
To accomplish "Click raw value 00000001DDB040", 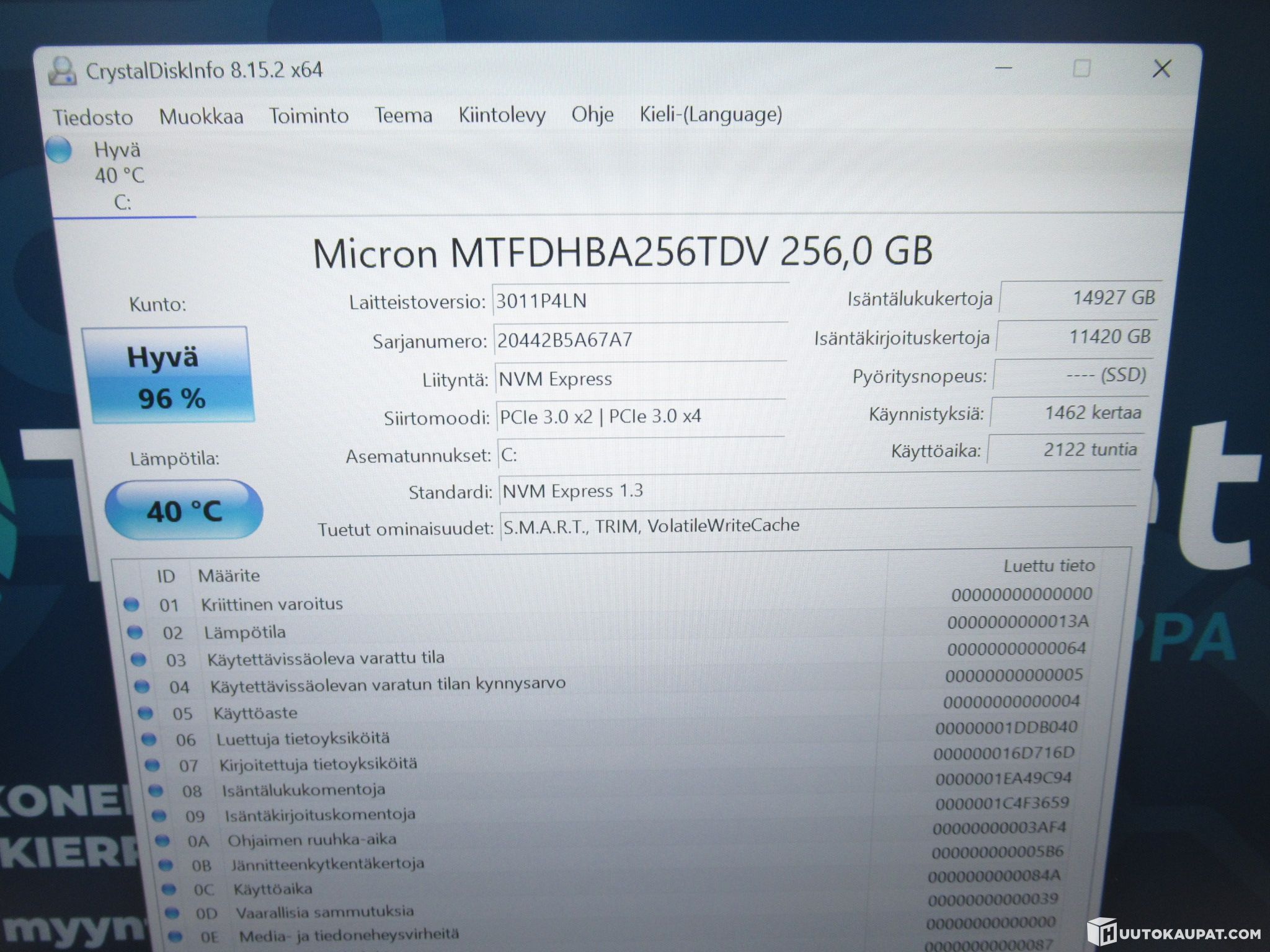I will 1006,727.
